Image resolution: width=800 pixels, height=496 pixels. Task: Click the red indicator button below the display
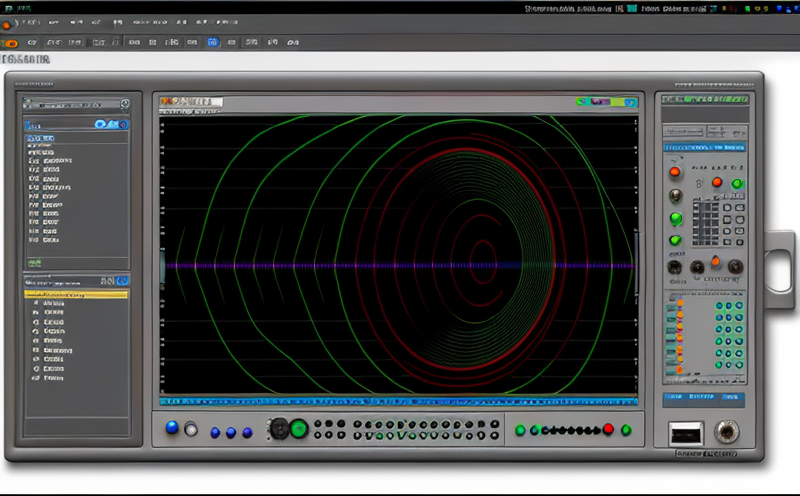(607, 429)
